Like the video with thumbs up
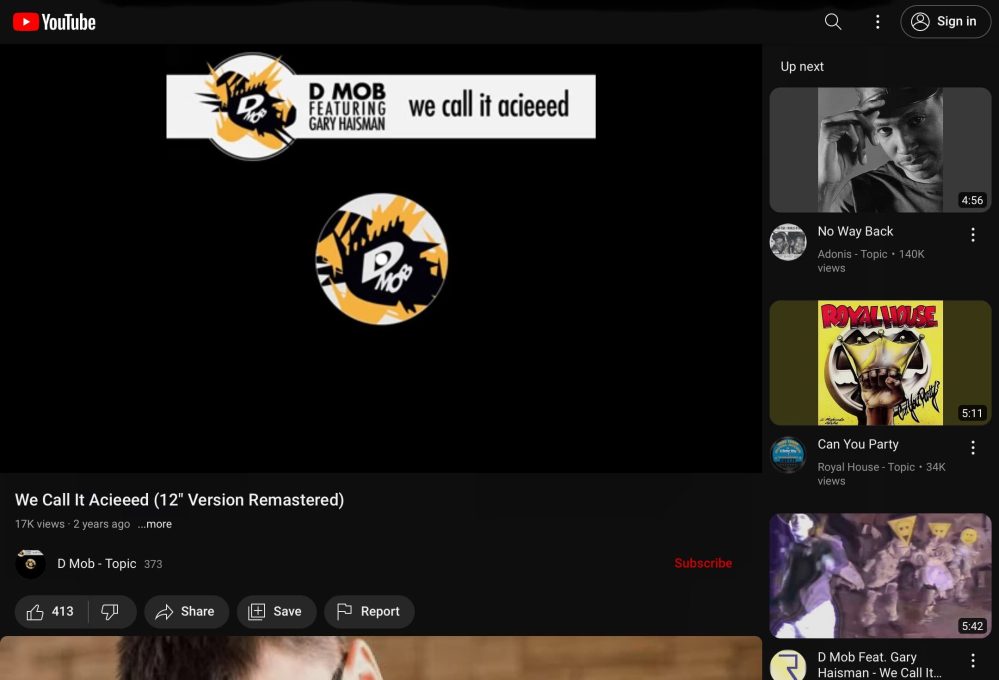 pos(51,612)
